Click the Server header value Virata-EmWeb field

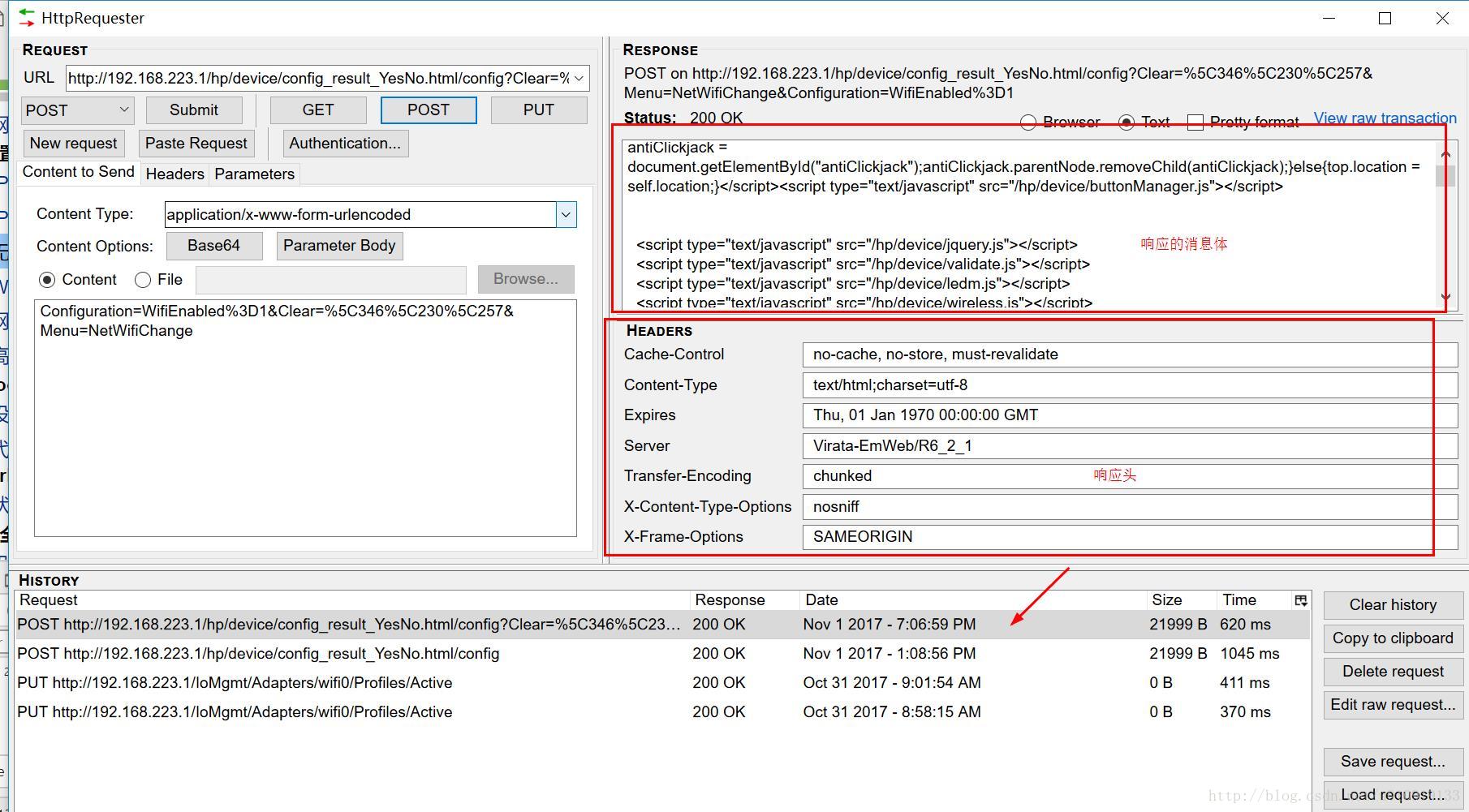pyautogui.click(x=1130, y=446)
